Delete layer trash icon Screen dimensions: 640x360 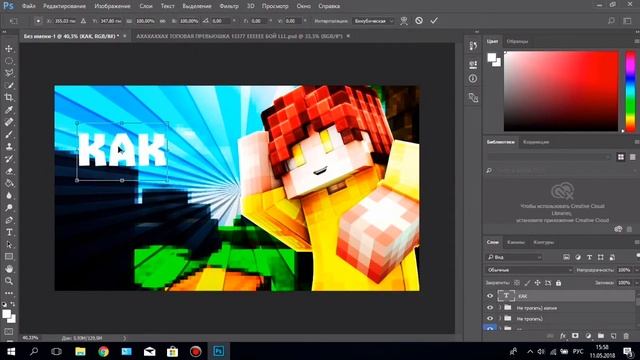point(626,336)
